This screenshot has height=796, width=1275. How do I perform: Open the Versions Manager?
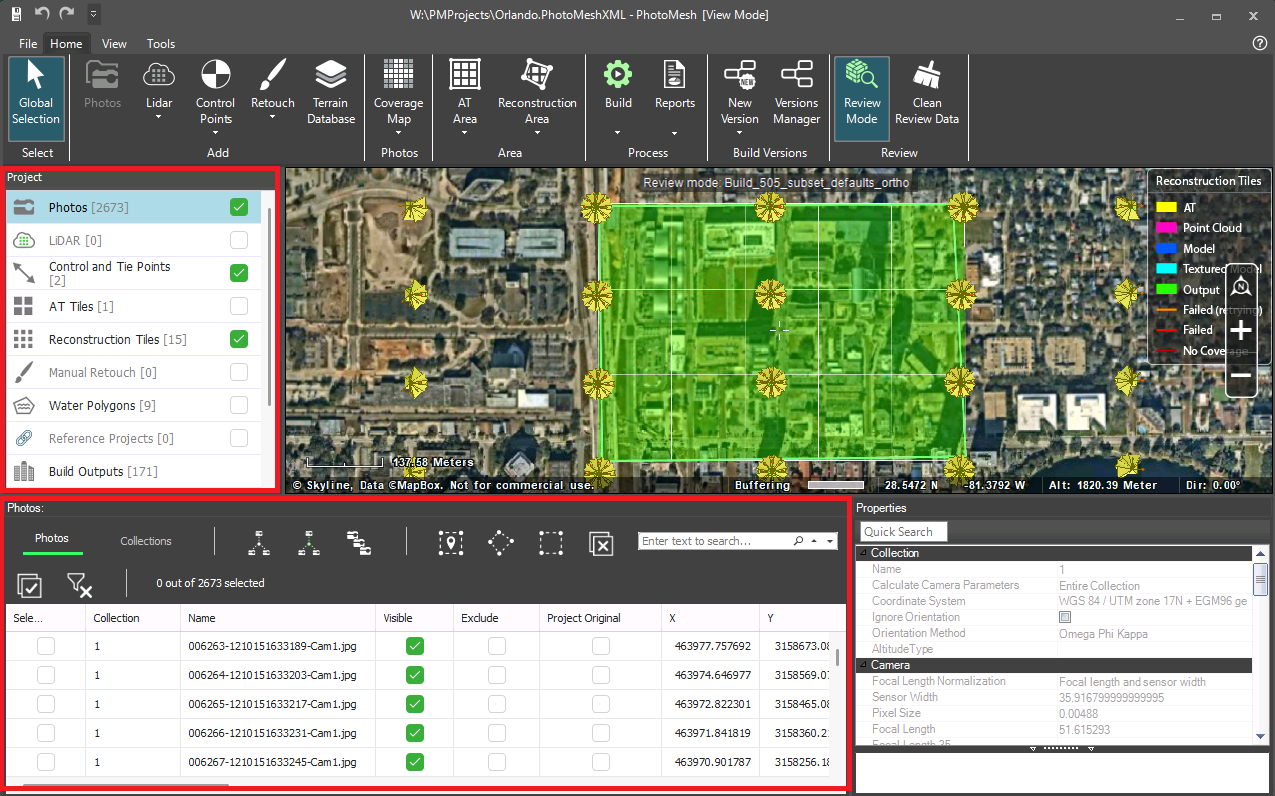coord(796,93)
